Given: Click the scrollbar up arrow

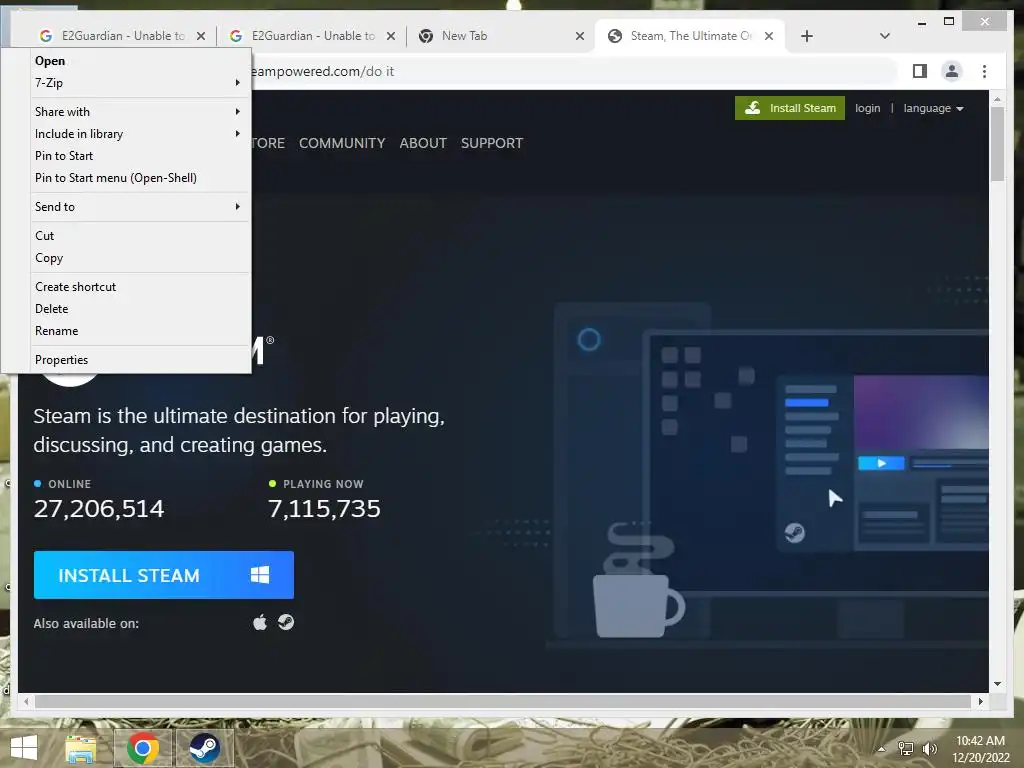Looking at the screenshot, I should pyautogui.click(x=997, y=99).
